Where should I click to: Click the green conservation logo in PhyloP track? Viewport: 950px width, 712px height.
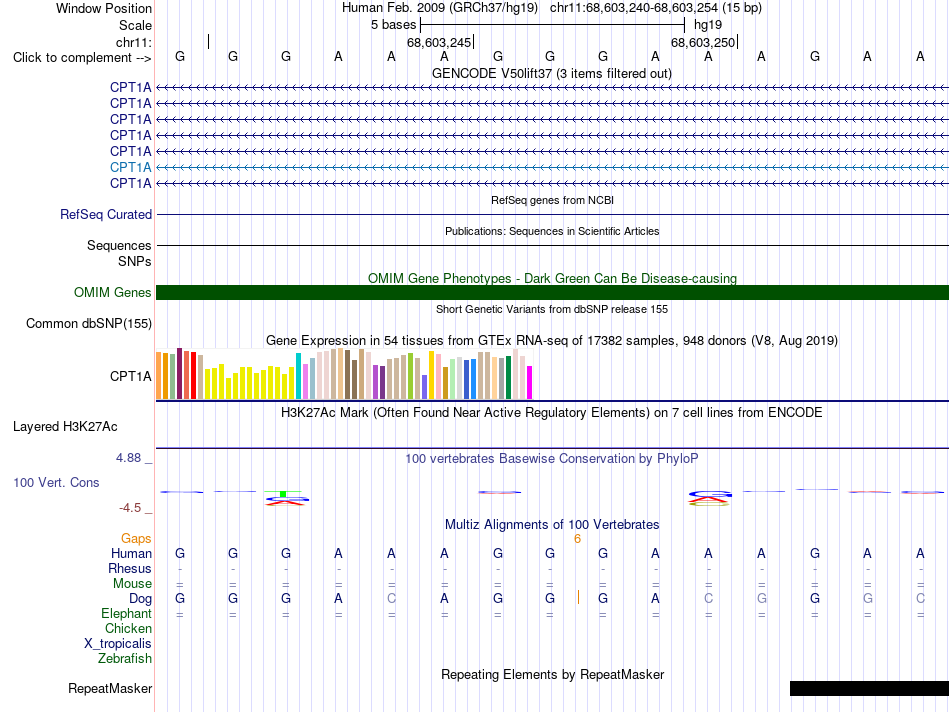283,493
